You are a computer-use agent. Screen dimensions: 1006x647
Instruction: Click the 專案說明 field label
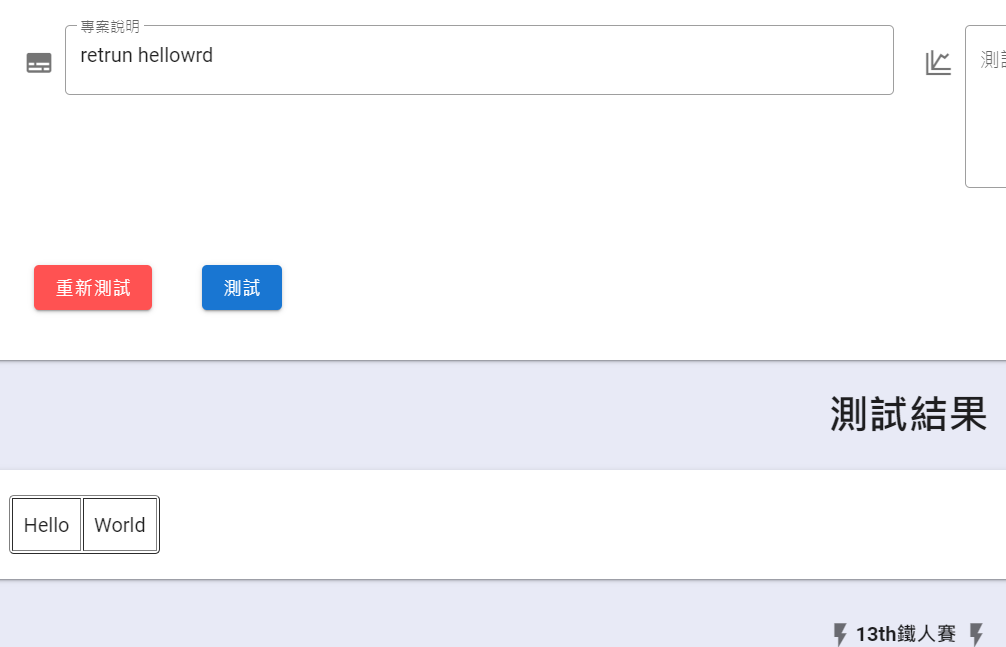pos(110,26)
